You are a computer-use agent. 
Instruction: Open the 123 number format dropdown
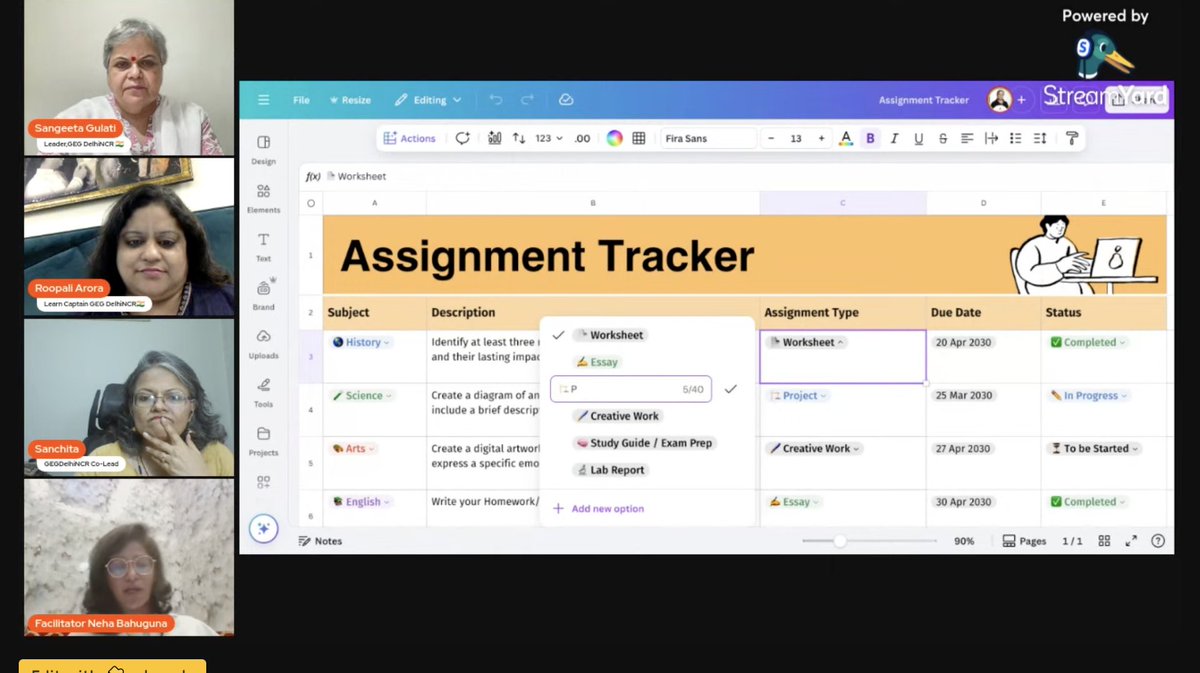pos(549,138)
